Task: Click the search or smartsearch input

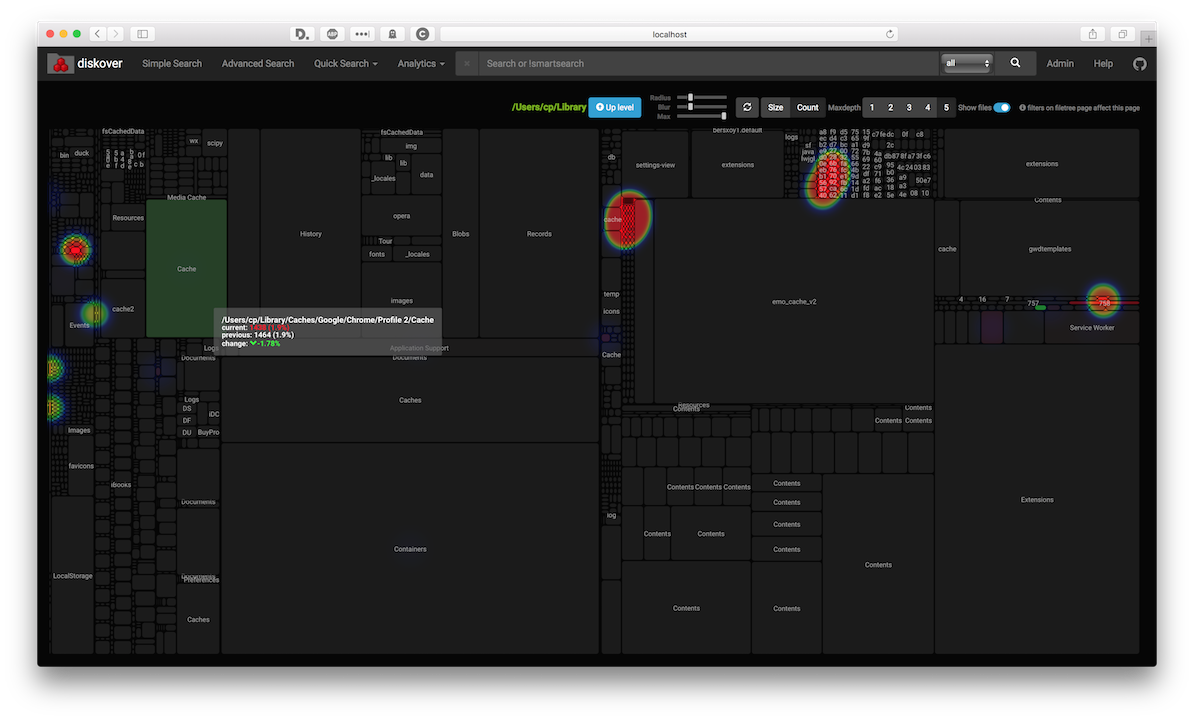Action: click(x=708, y=64)
